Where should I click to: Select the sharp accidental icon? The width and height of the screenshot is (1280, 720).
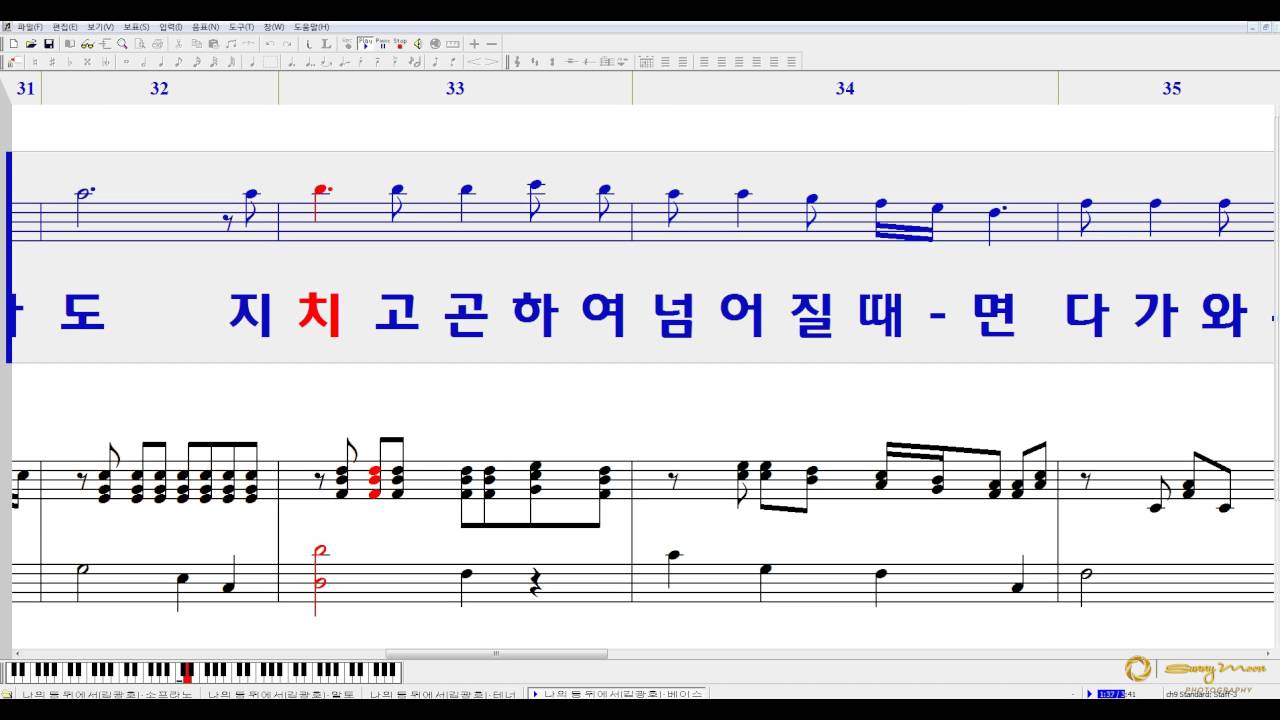click(x=52, y=61)
